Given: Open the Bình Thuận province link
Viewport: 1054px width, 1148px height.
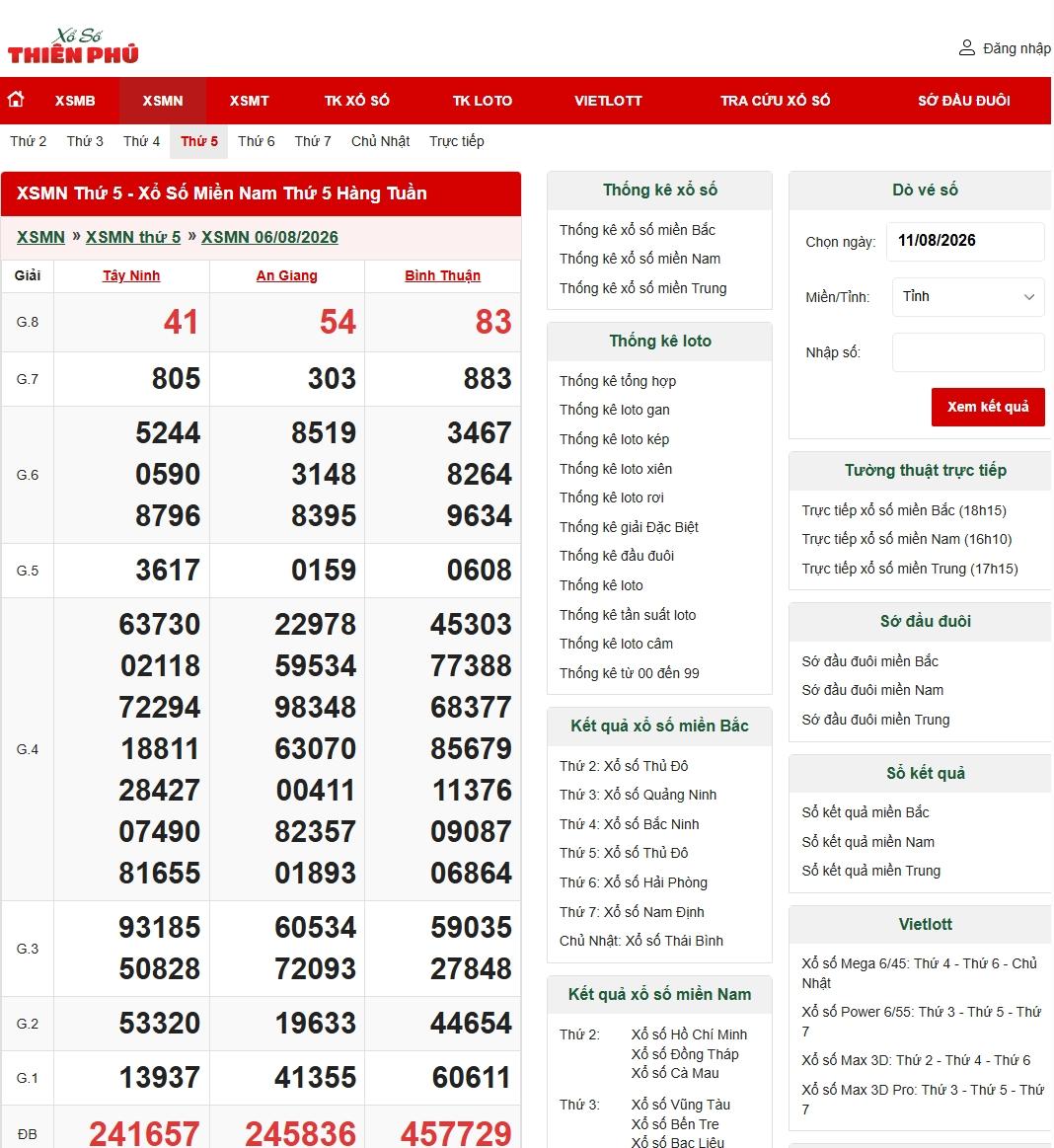Looking at the screenshot, I should pos(442,276).
